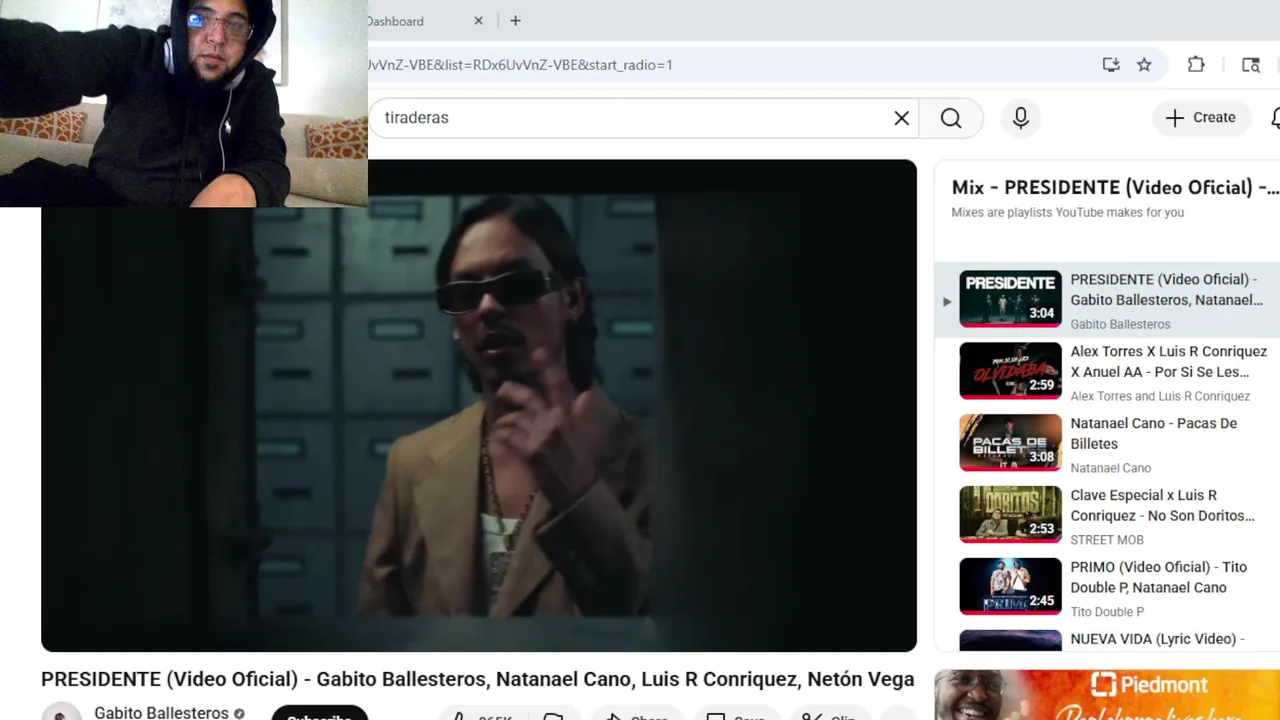Click the Natanael Cano channel name in playlist
The width and height of the screenshot is (1280, 720).
coord(1110,468)
